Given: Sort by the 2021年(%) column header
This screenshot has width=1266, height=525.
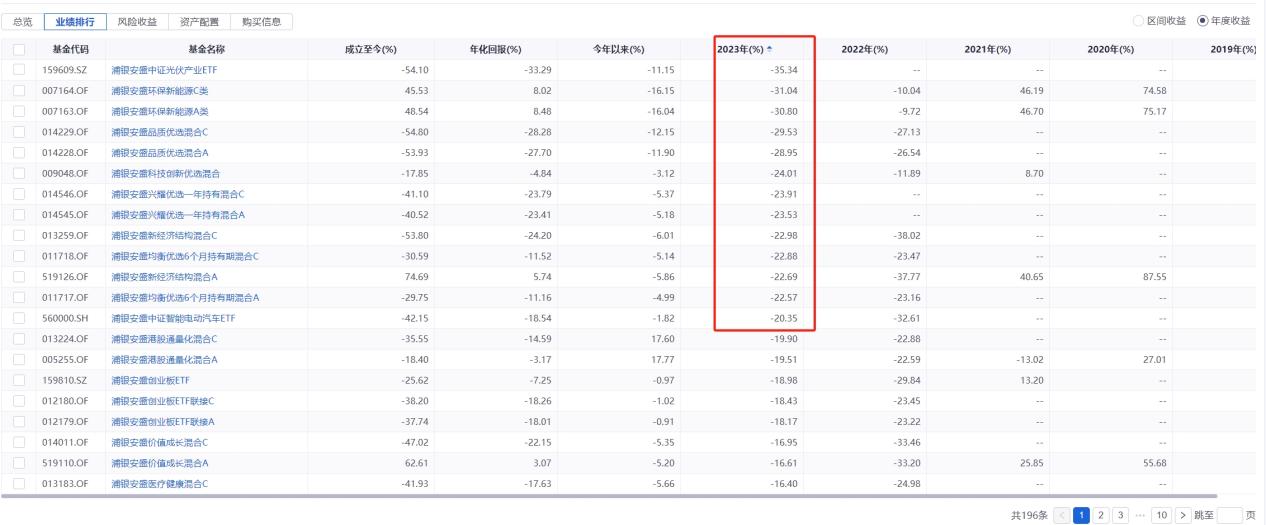Looking at the screenshot, I should pos(989,50).
